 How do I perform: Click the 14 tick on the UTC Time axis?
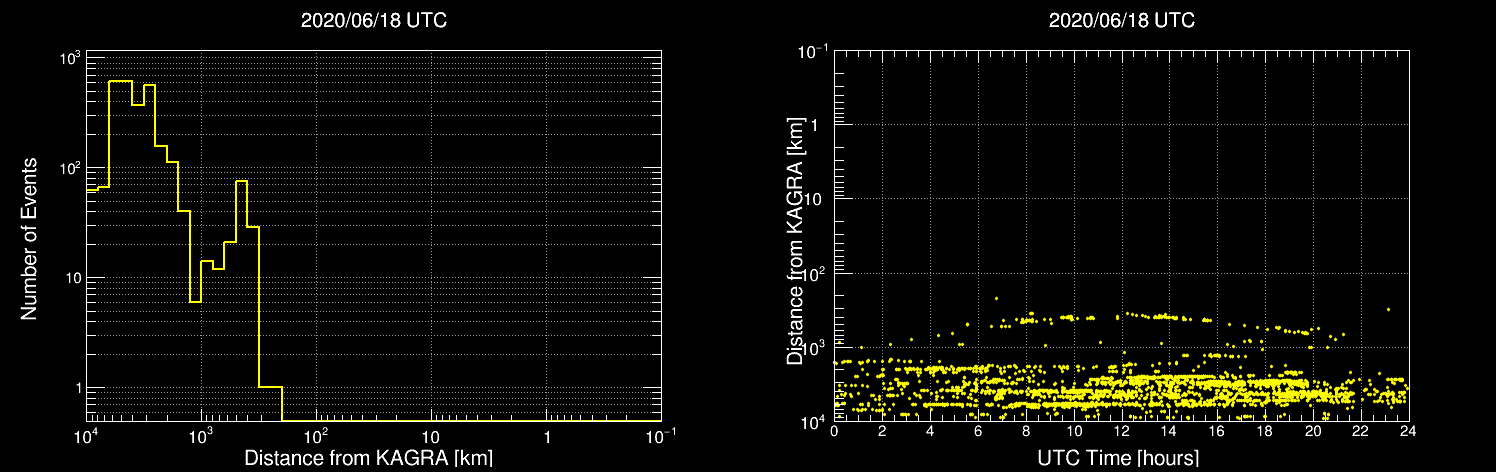click(x=1169, y=431)
